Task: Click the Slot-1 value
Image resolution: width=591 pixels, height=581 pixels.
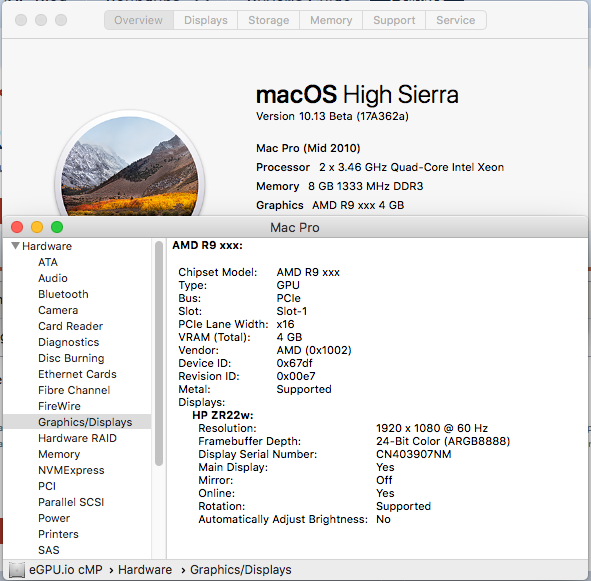Action: [x=292, y=311]
